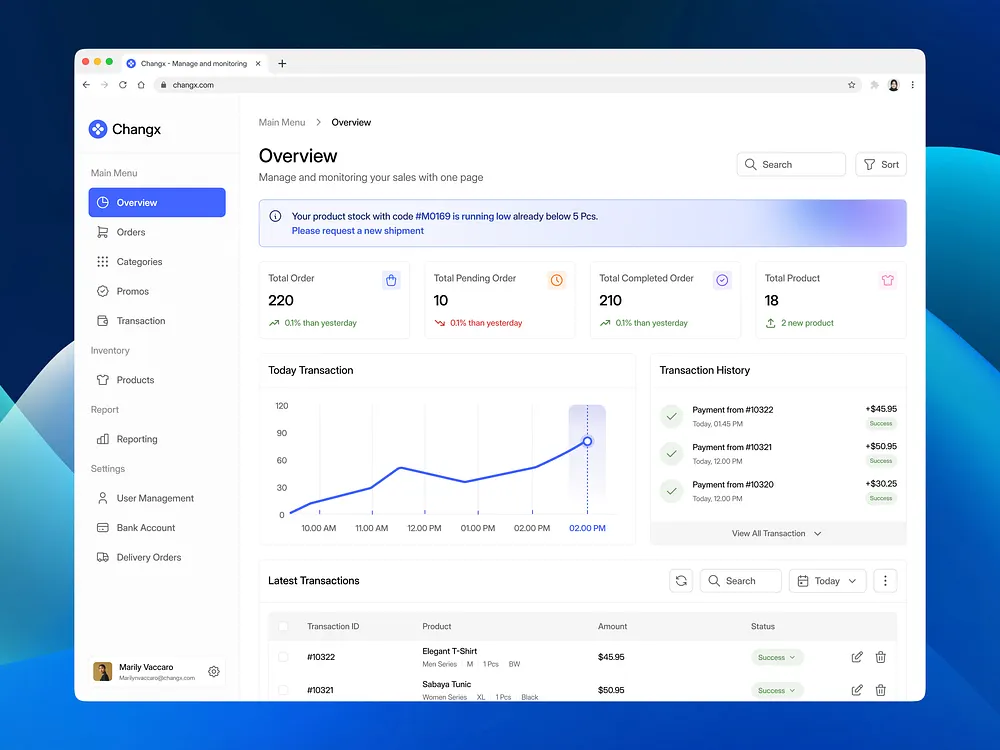Select Overview in the Main Menu sidebar
This screenshot has width=1000, height=750.
pos(135,202)
